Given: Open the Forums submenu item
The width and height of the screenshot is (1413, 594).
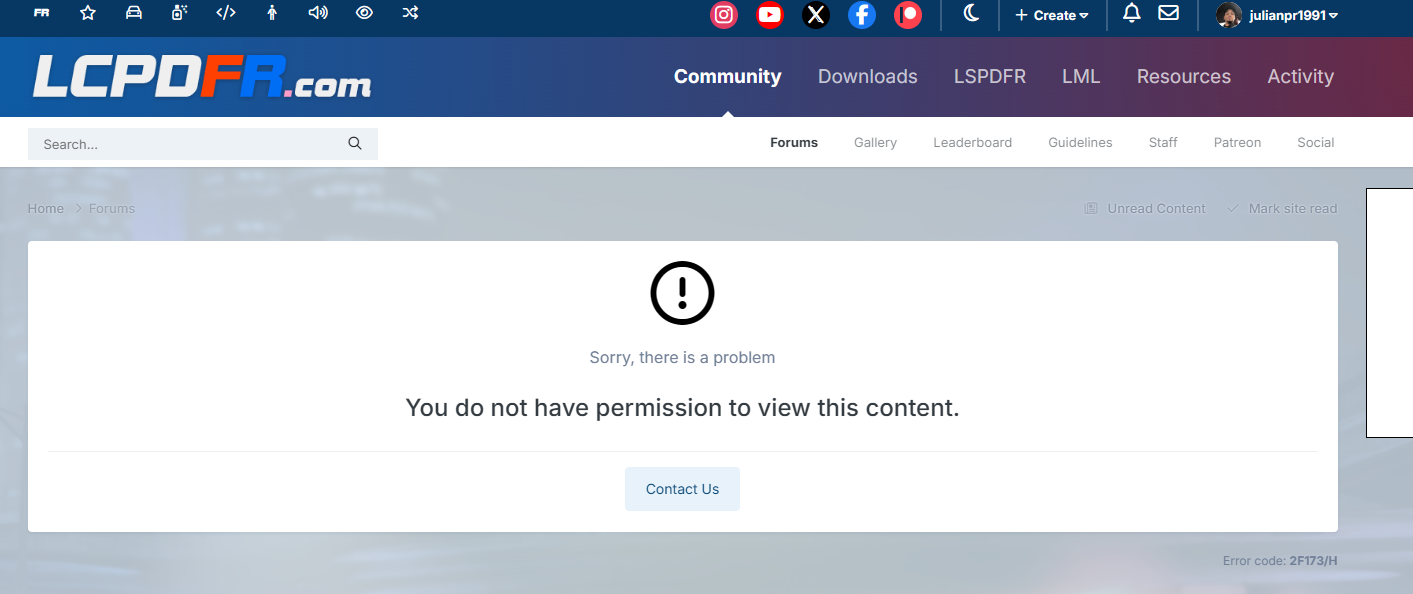Looking at the screenshot, I should tap(794, 143).
